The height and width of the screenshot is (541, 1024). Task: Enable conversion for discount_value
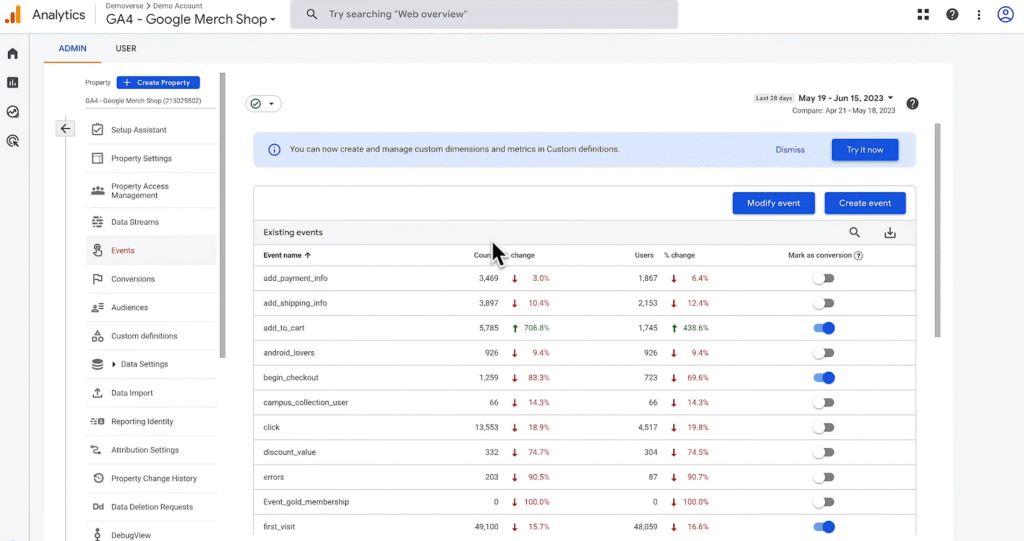[824, 452]
